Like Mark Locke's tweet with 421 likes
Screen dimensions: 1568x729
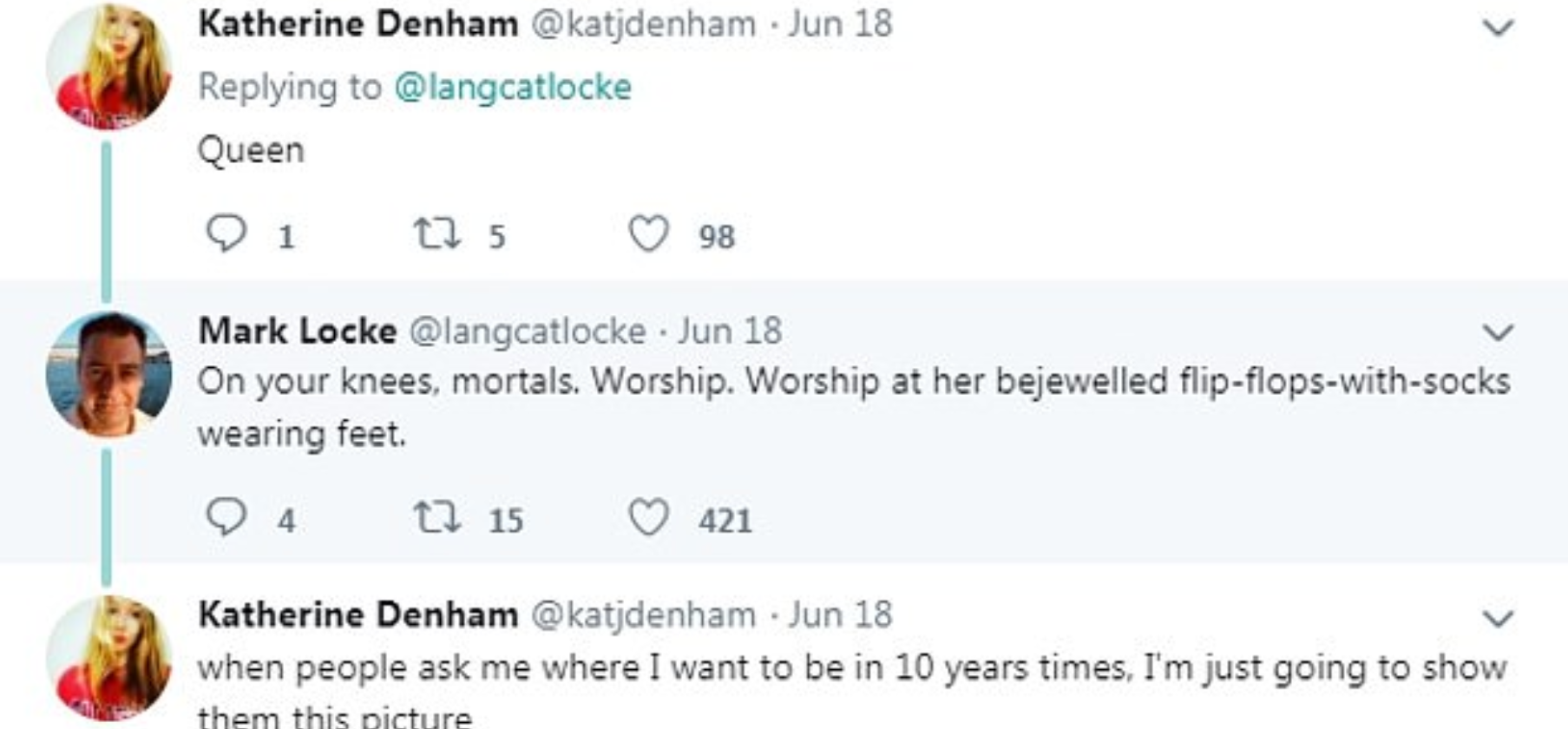point(648,517)
